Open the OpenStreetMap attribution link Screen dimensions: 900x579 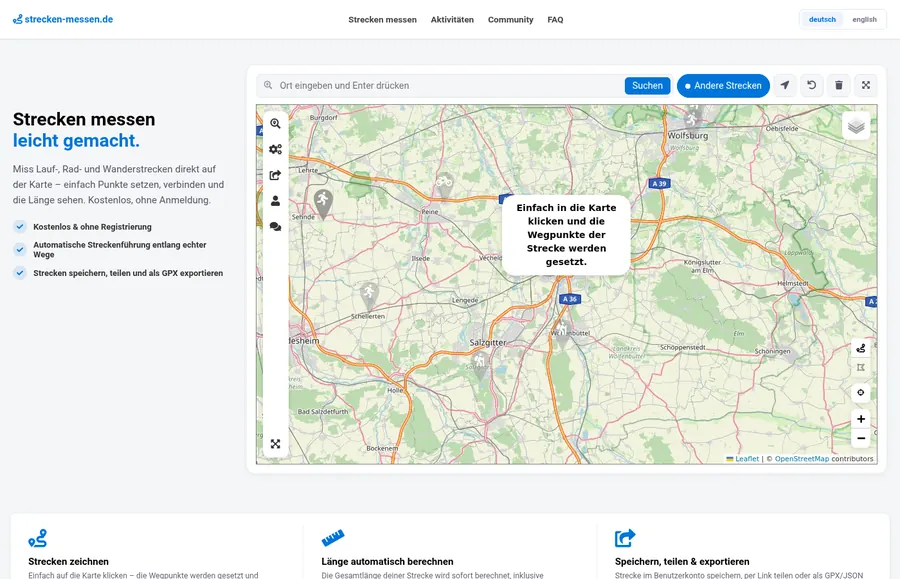pyautogui.click(x=802, y=459)
